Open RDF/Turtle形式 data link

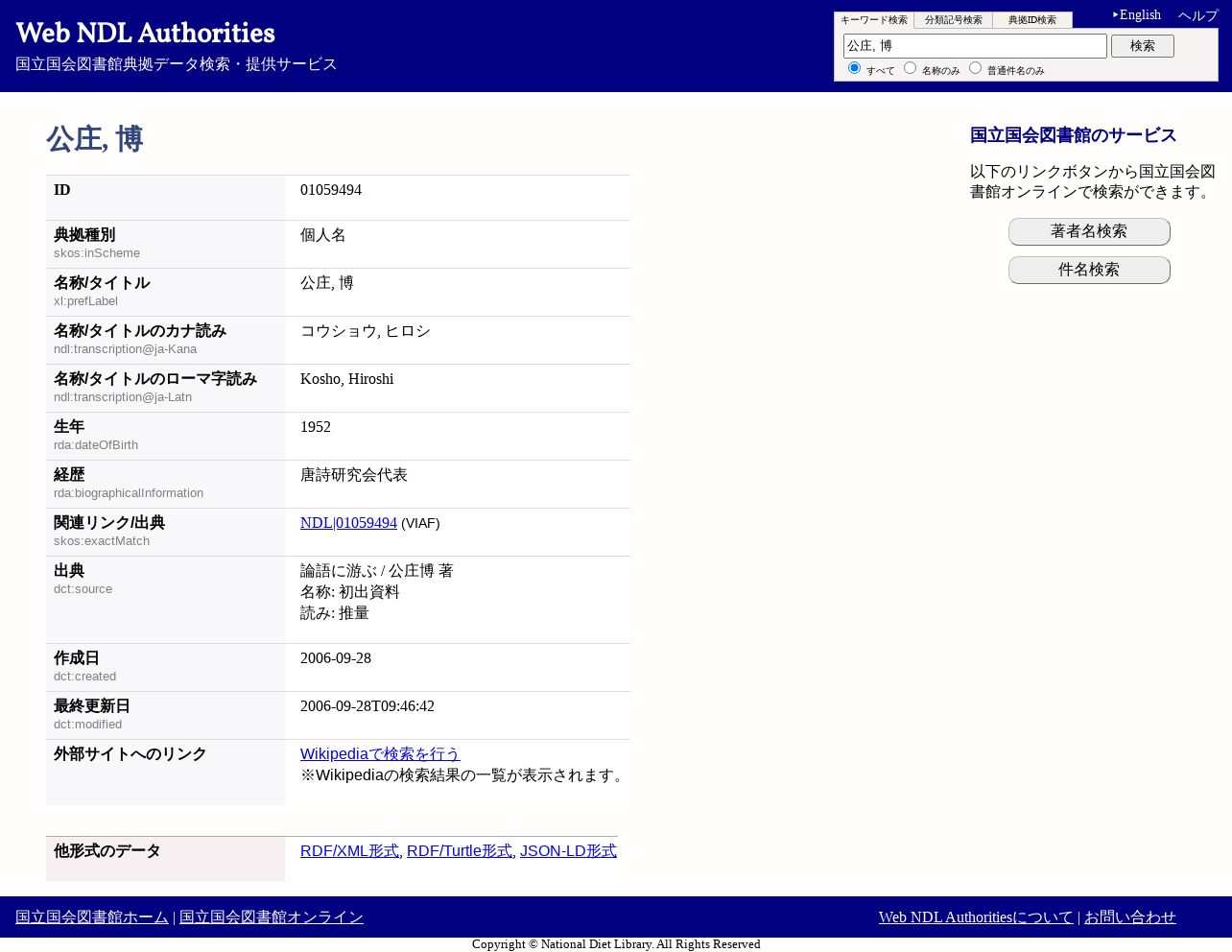(460, 851)
